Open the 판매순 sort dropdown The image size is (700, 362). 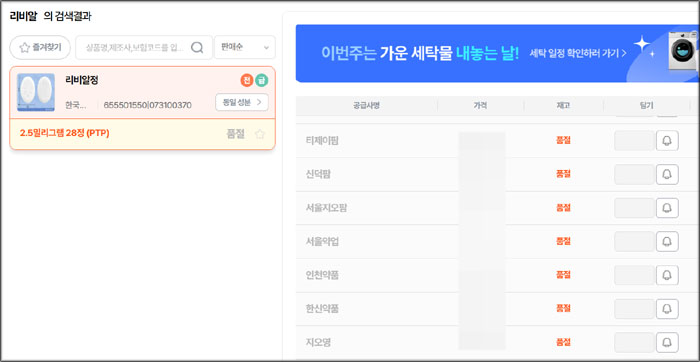coord(245,47)
